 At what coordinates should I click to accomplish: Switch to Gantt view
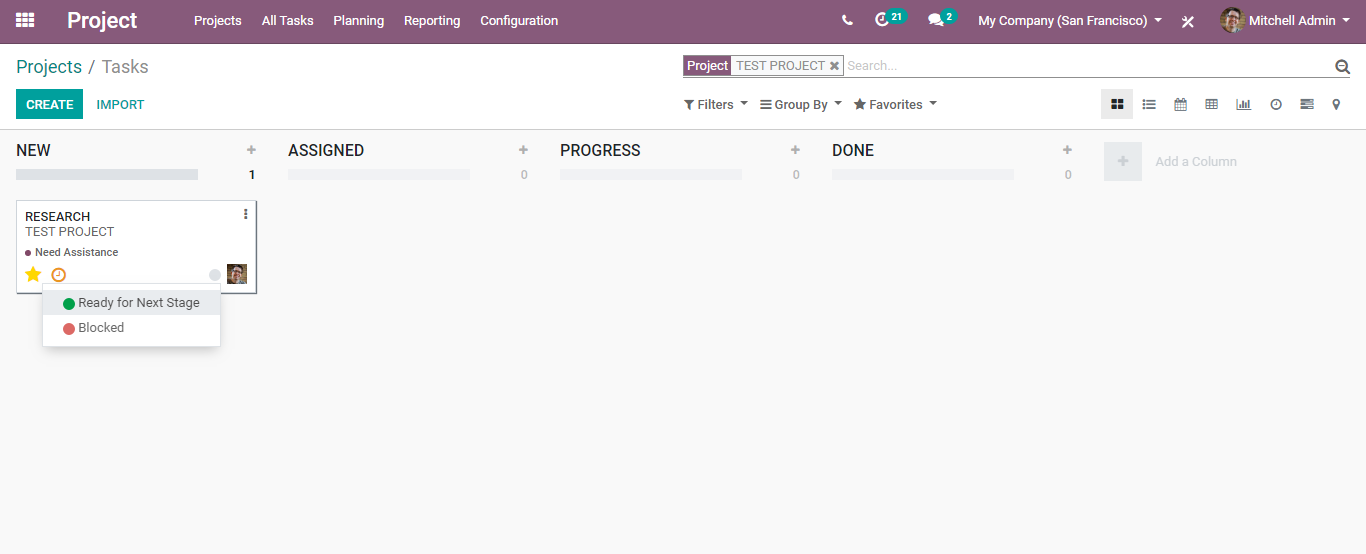pyautogui.click(x=1307, y=104)
